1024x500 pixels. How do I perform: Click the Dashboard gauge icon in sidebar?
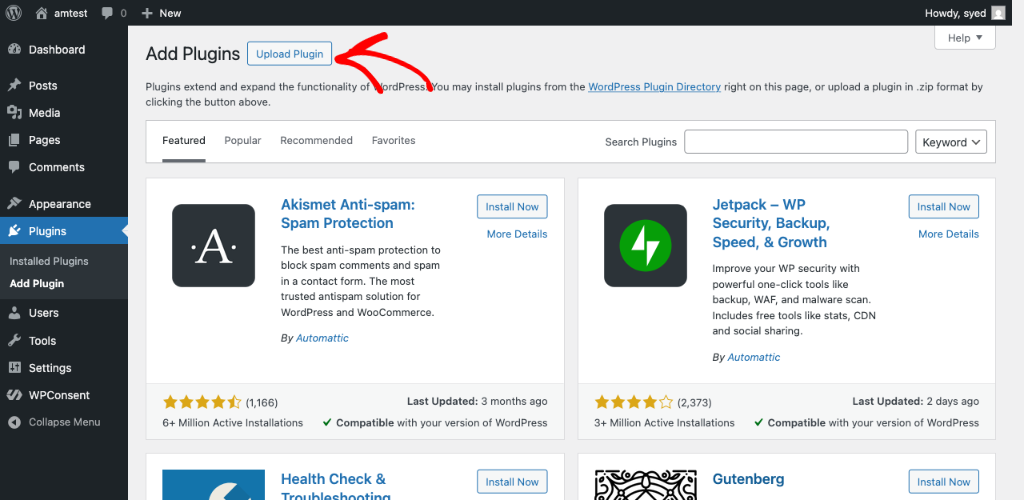[14, 50]
